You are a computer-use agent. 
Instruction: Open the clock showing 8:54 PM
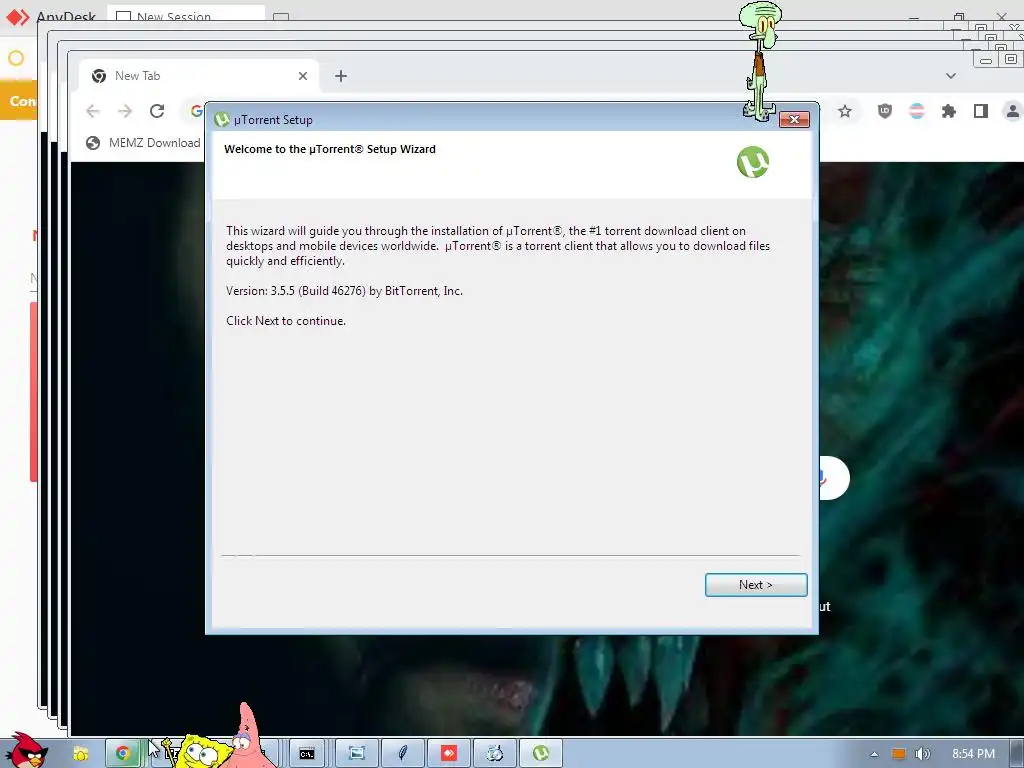(973, 754)
